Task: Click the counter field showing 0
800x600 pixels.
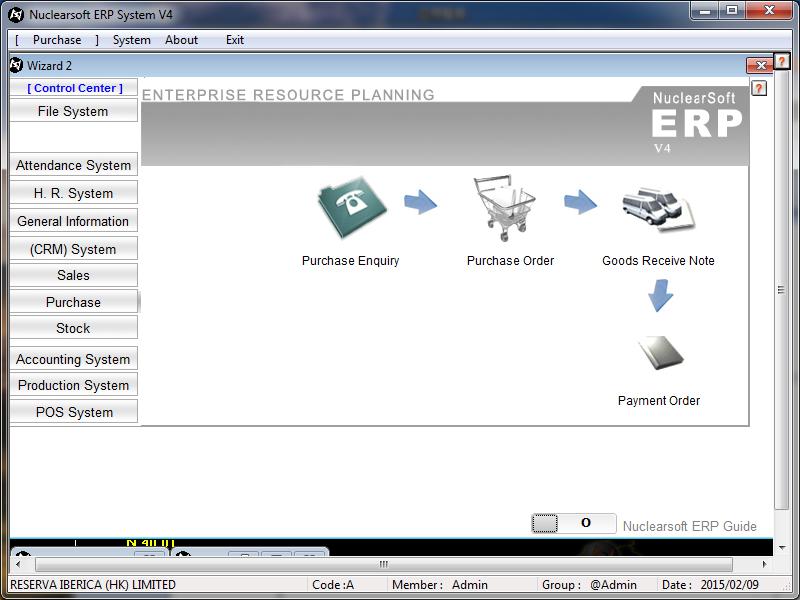Action: [586, 523]
